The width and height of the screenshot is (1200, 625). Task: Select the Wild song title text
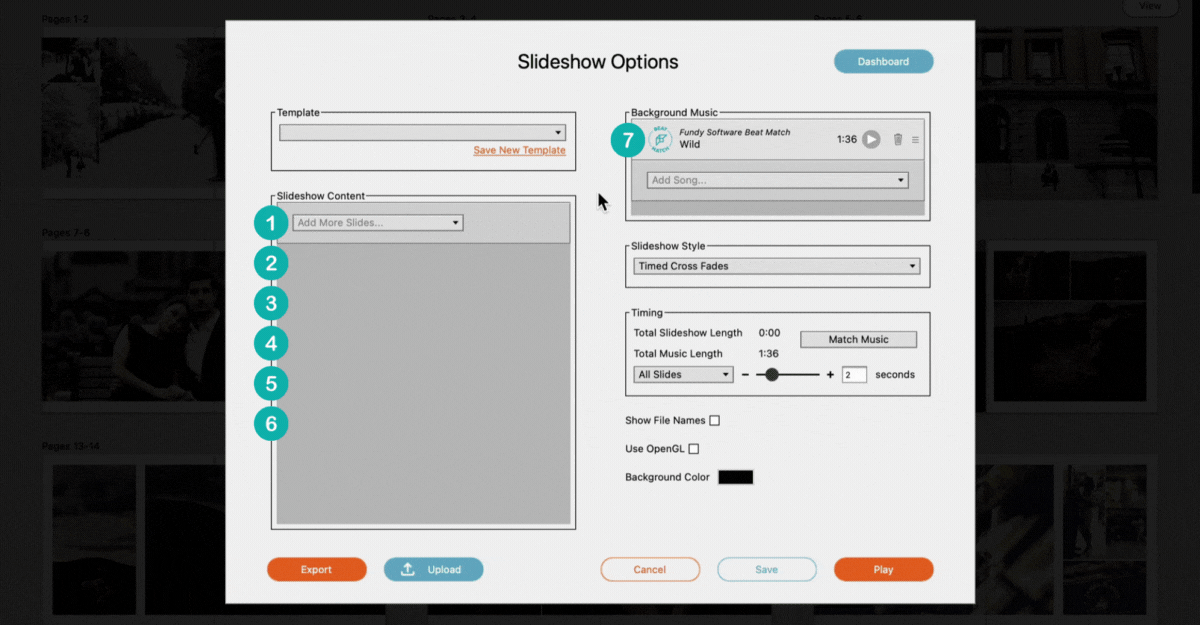point(690,145)
